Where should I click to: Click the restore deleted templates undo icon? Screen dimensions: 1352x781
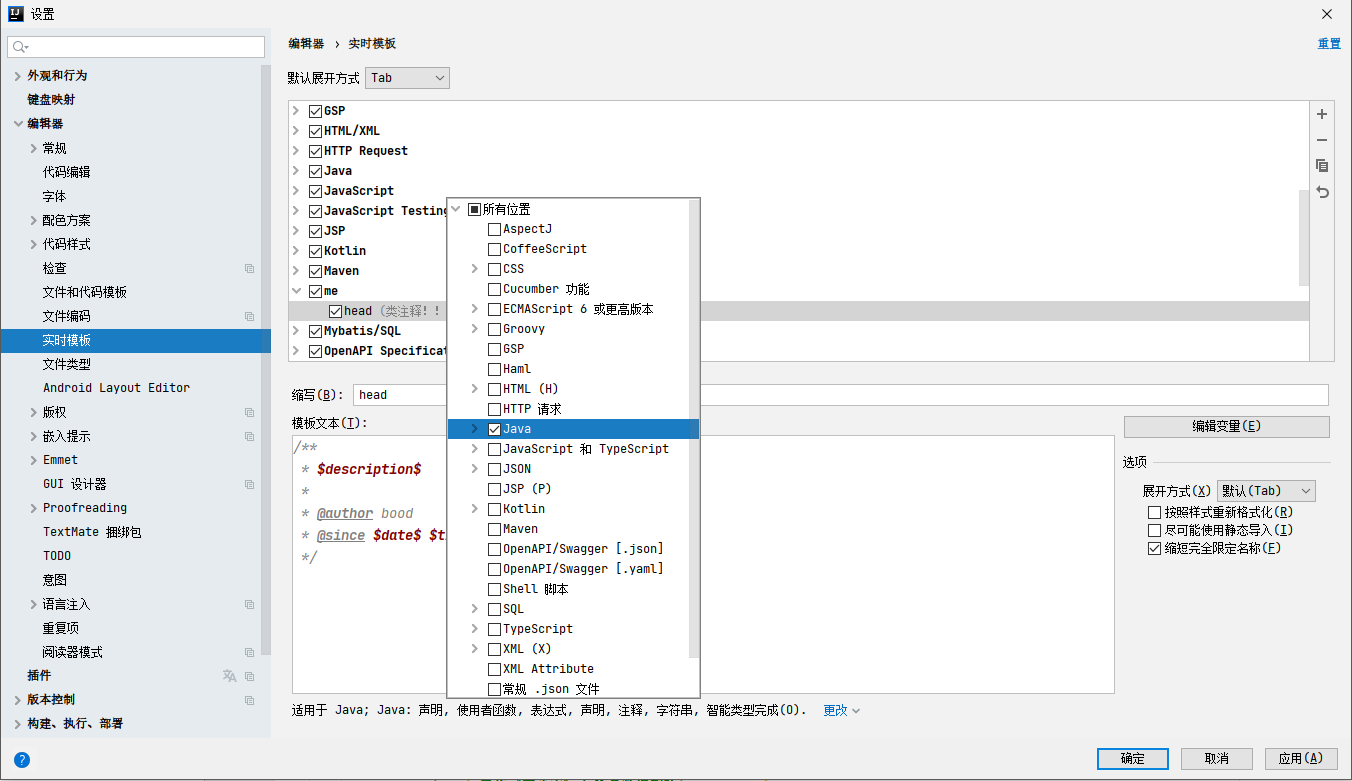1322,192
